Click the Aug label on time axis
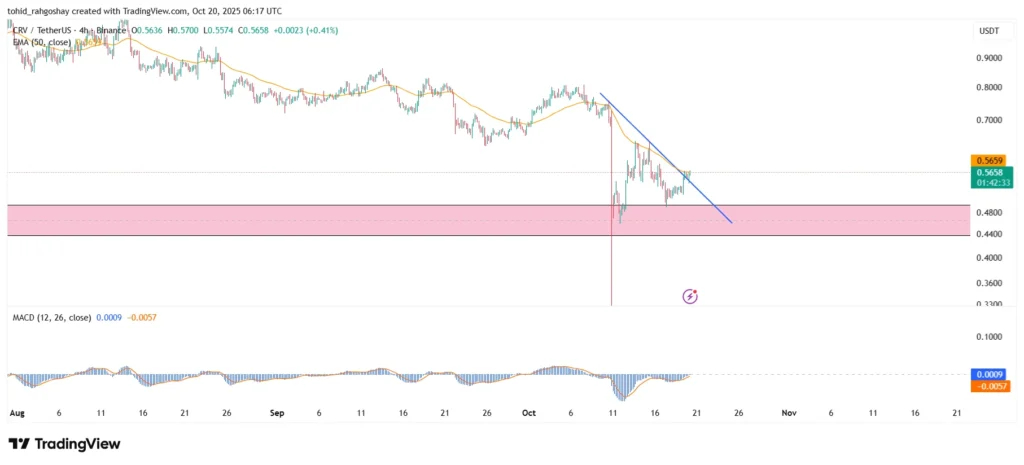Image resolution: width=1024 pixels, height=465 pixels. coord(17,413)
